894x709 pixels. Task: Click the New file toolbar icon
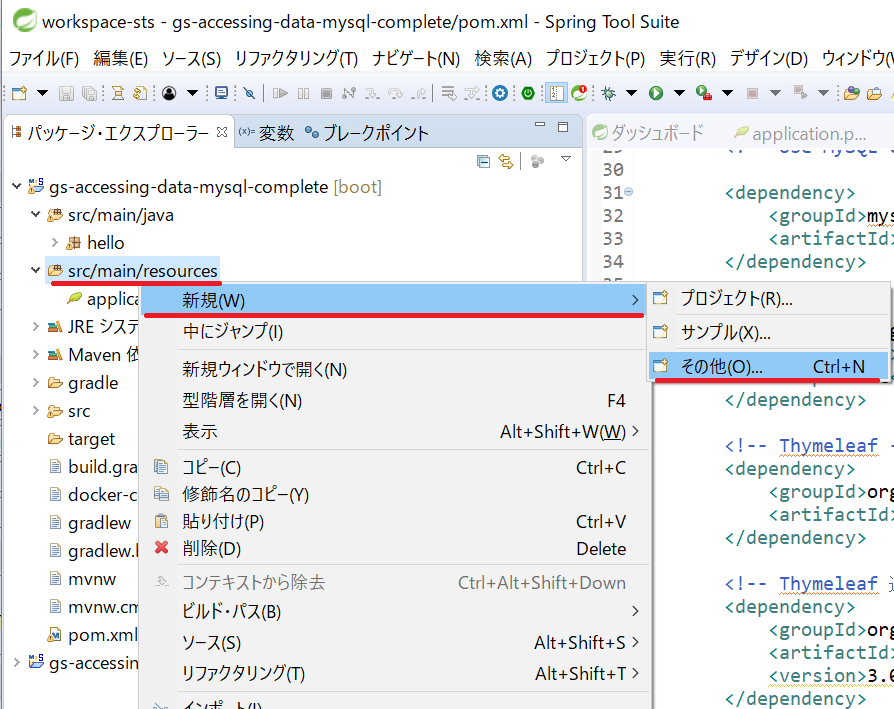(19, 93)
